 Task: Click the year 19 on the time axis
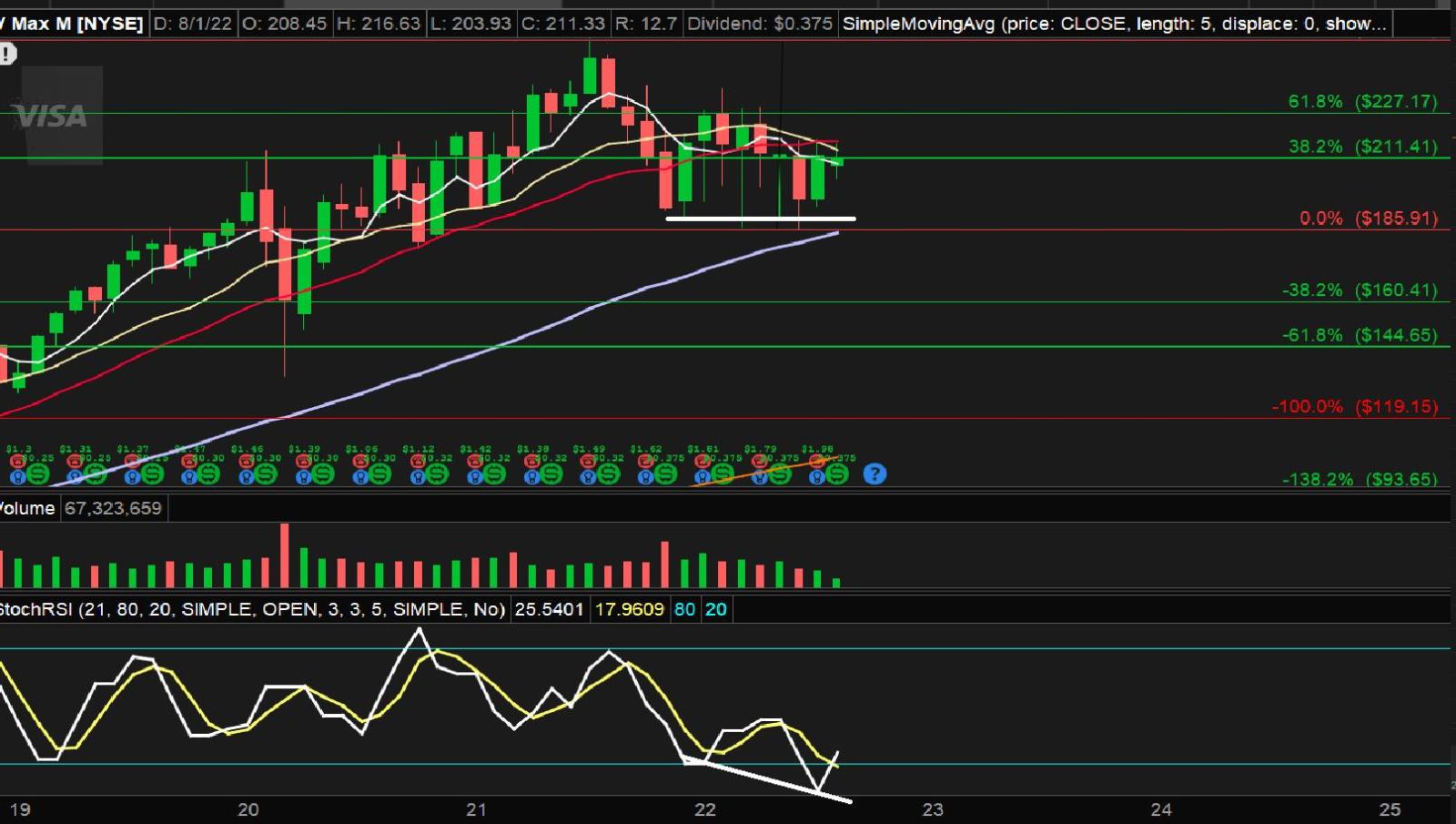pyautogui.click(x=20, y=809)
